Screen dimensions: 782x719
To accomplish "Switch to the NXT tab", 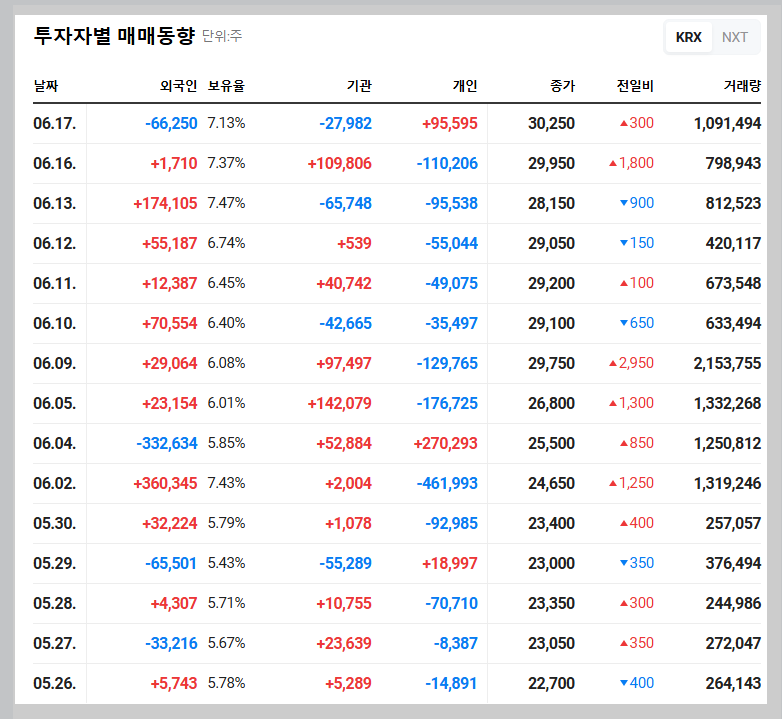I will tap(735, 37).
